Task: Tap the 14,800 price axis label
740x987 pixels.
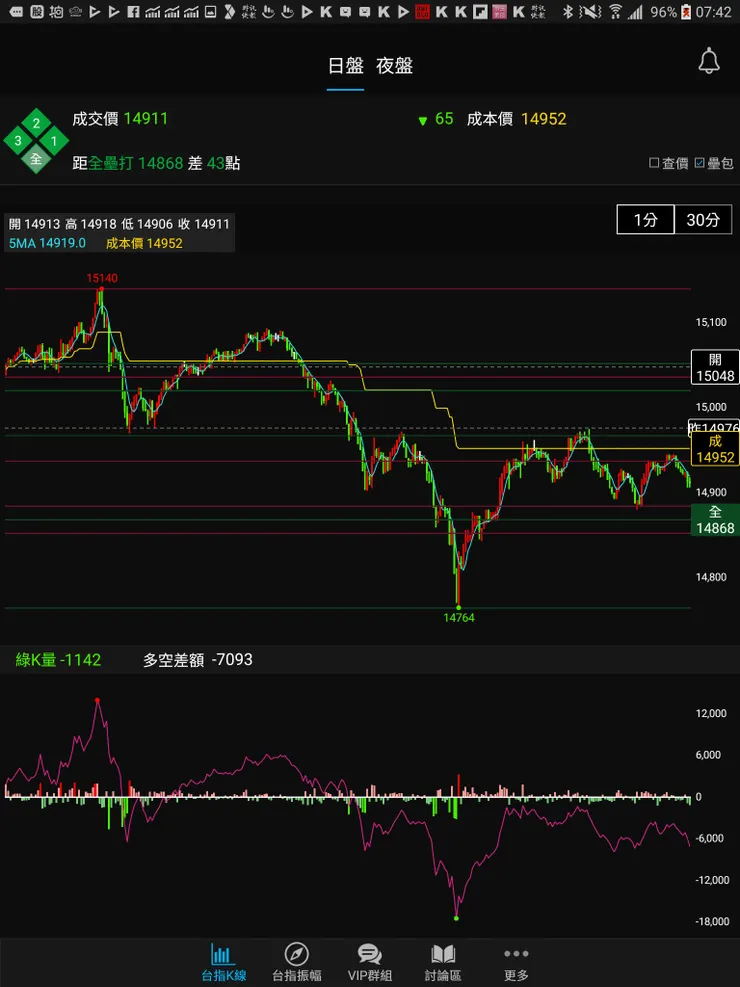Action: click(x=710, y=577)
